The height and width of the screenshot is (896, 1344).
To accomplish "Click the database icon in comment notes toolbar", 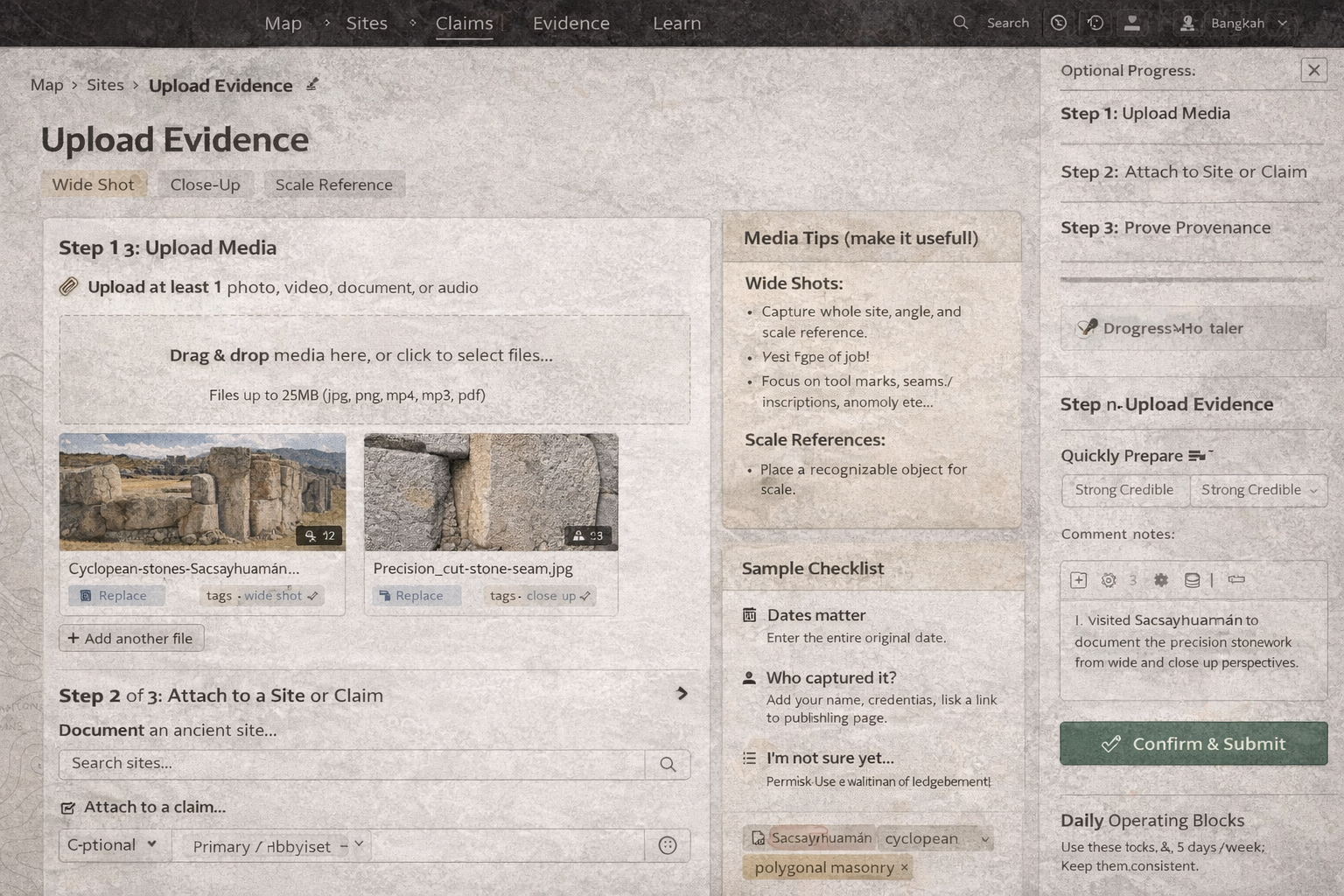I will [x=1191, y=579].
